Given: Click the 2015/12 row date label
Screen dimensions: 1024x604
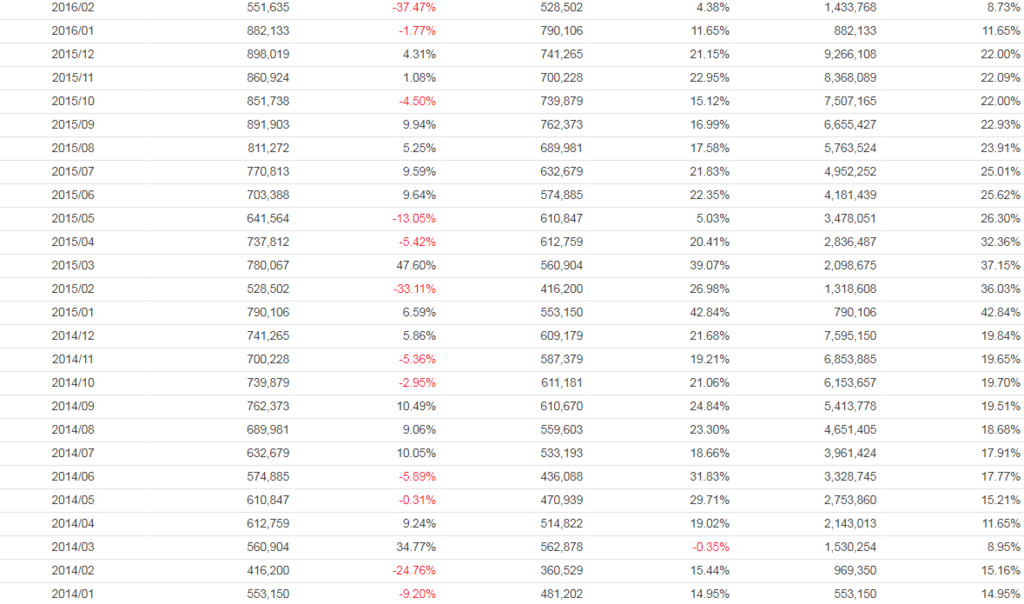Looking at the screenshot, I should [73, 54].
